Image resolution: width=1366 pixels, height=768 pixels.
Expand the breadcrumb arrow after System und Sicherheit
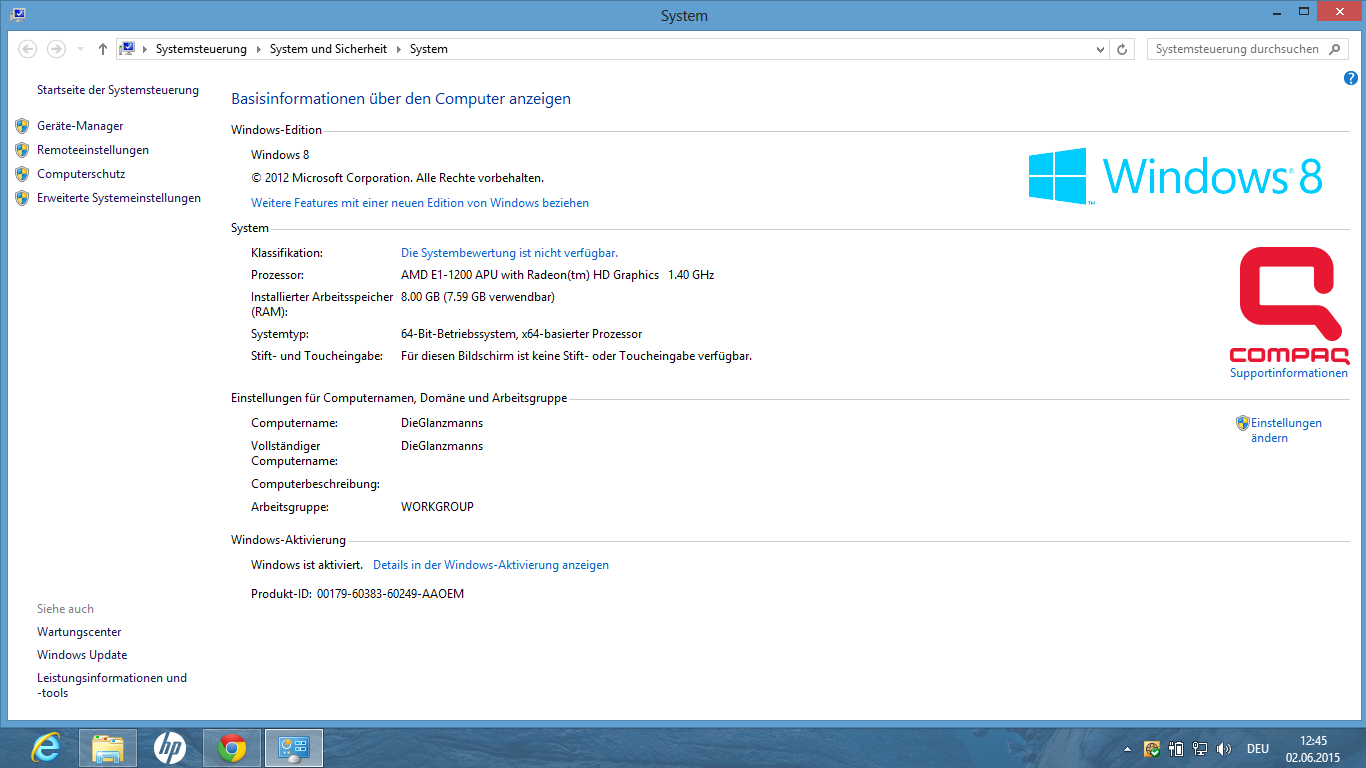pos(398,49)
